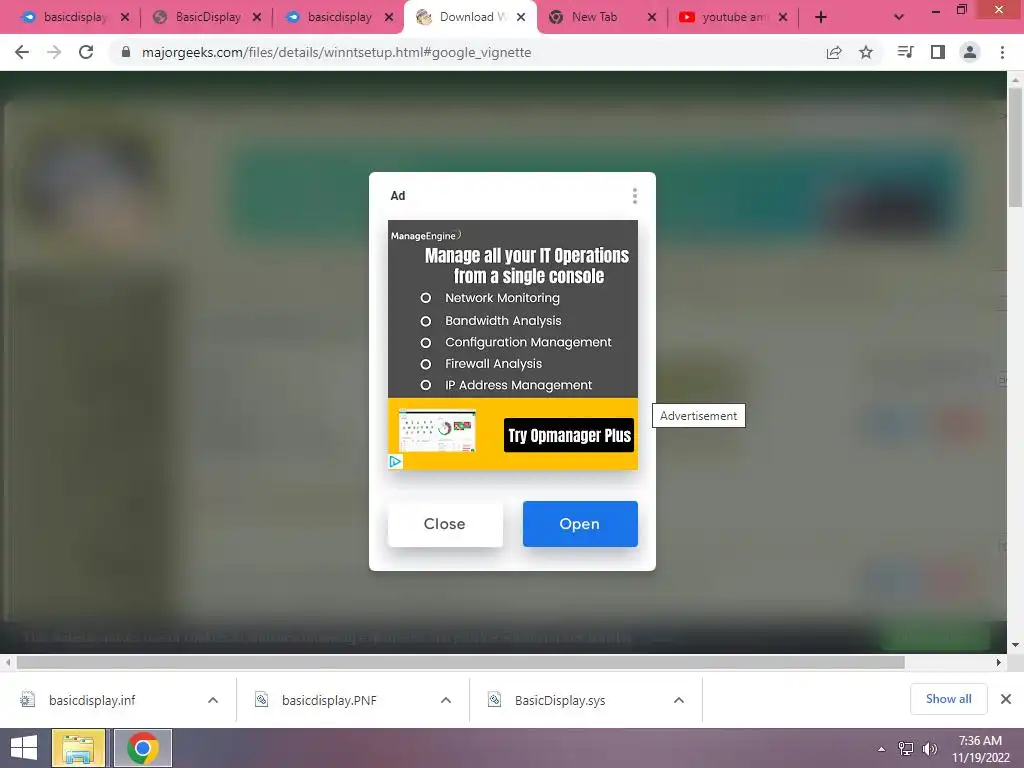Click the scroll down arrow
The image size is (1024, 768).
(x=1015, y=645)
